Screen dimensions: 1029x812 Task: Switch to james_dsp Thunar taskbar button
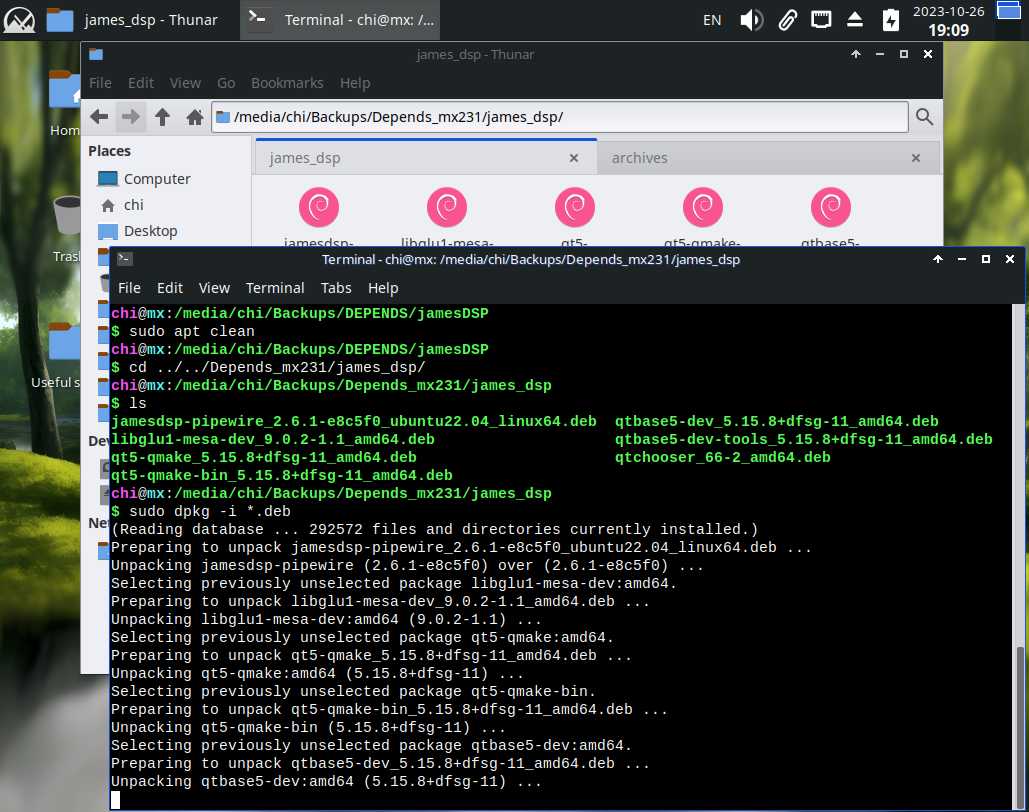[x=135, y=19]
